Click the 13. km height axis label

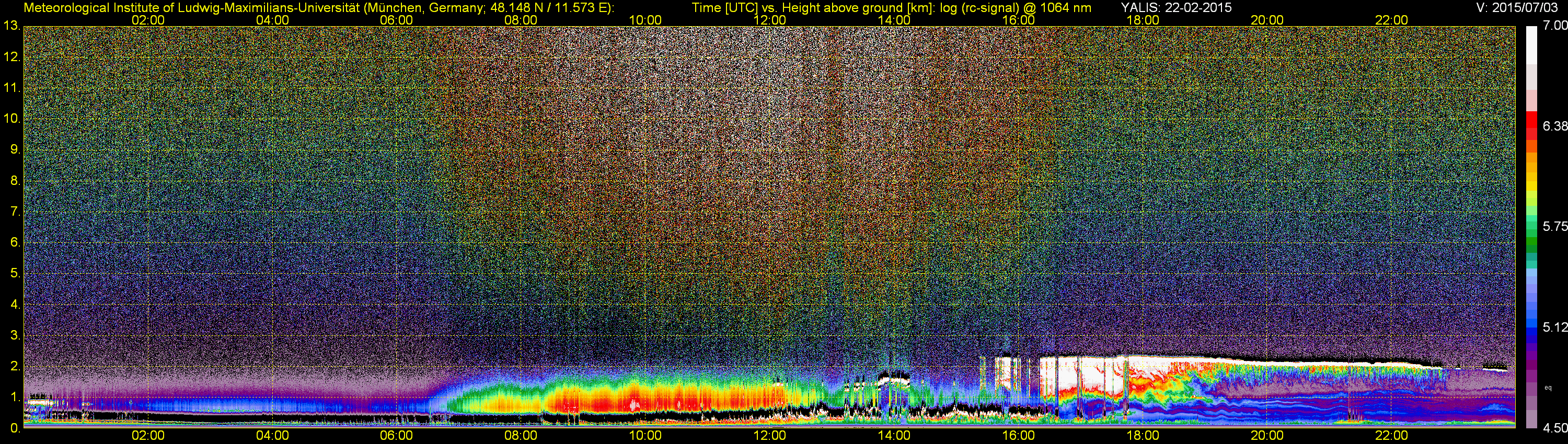click(x=12, y=26)
